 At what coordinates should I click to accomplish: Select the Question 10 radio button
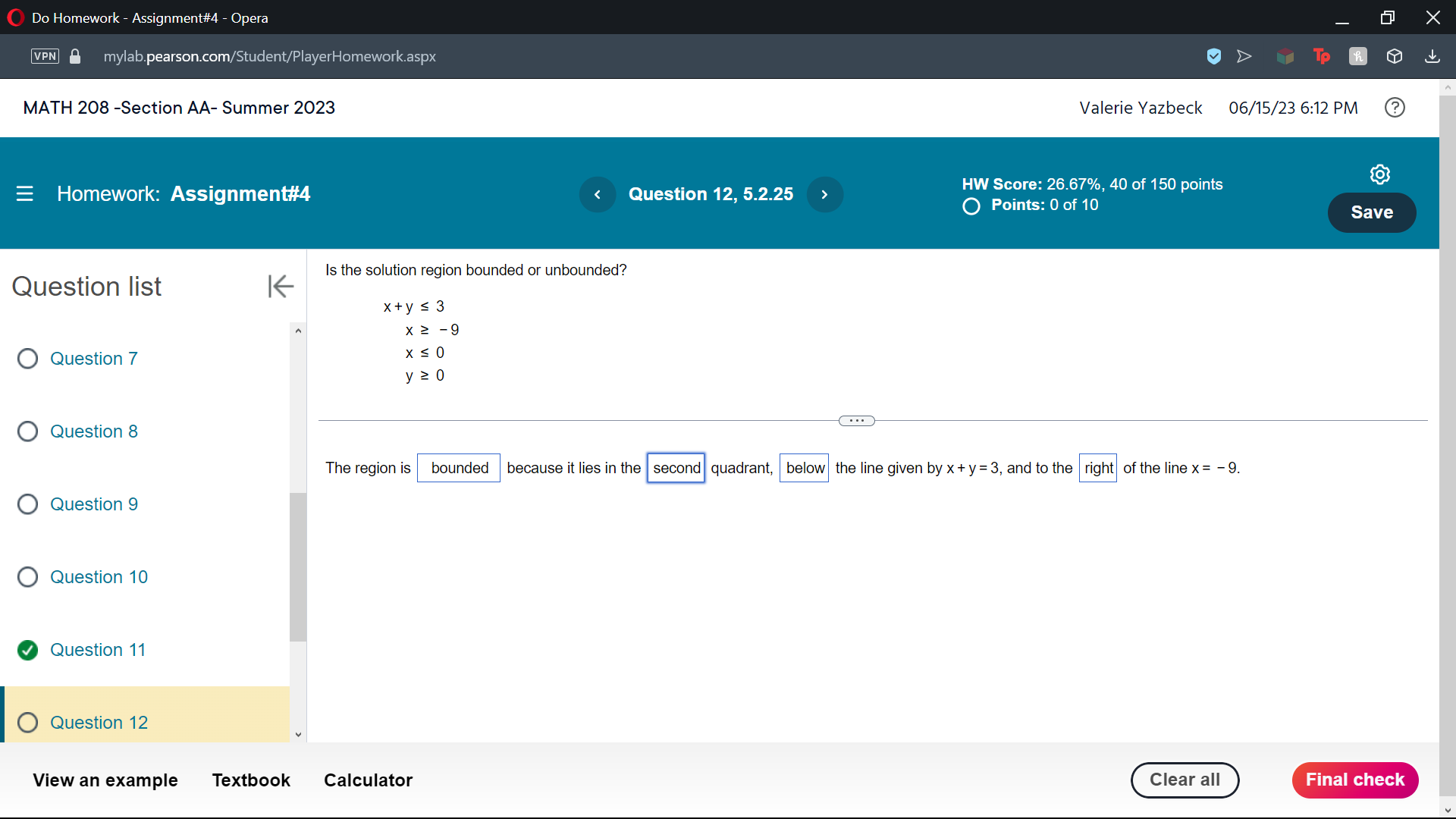pos(27,576)
